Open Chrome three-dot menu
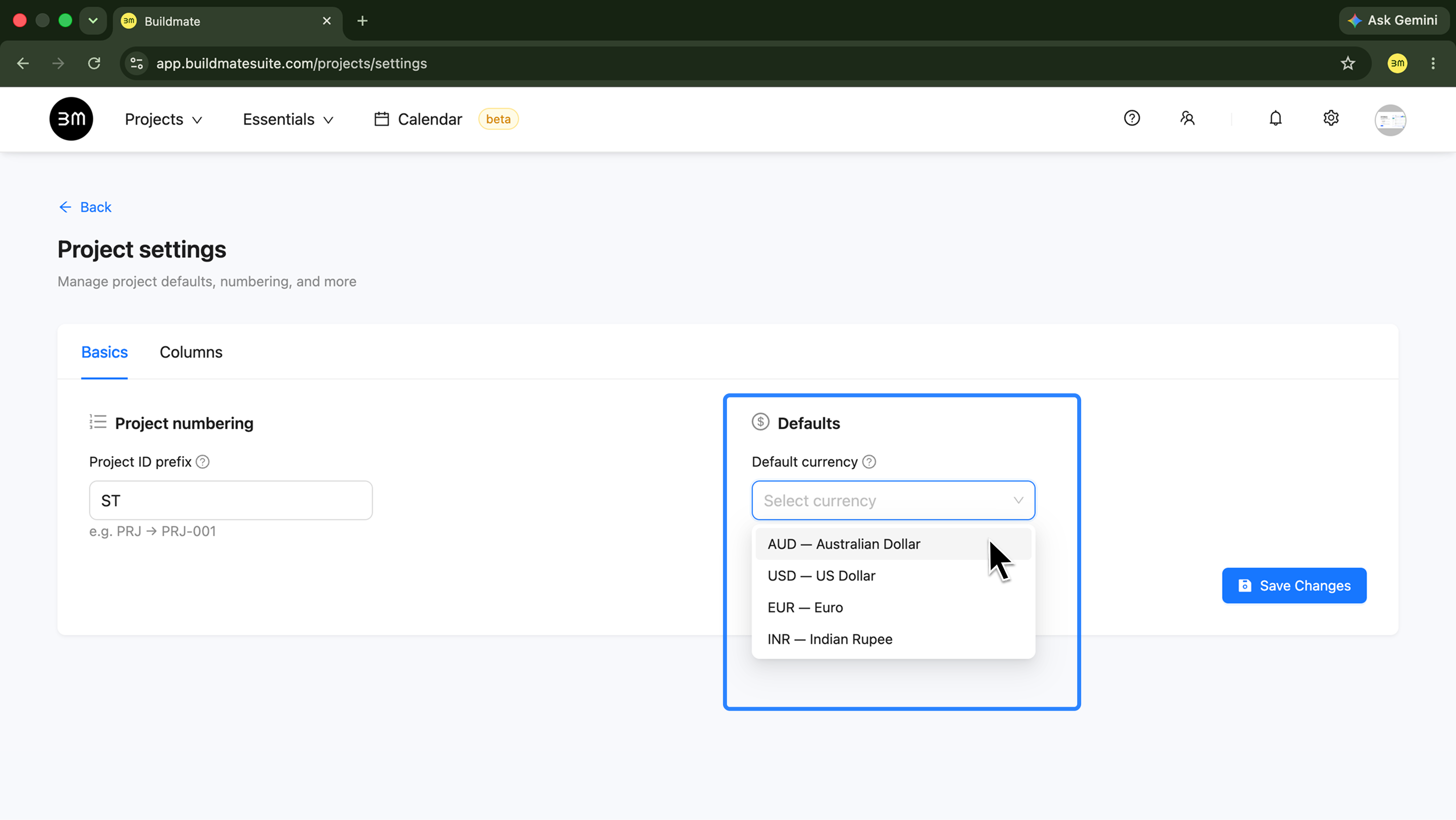This screenshot has height=820, width=1456. pyautogui.click(x=1433, y=63)
